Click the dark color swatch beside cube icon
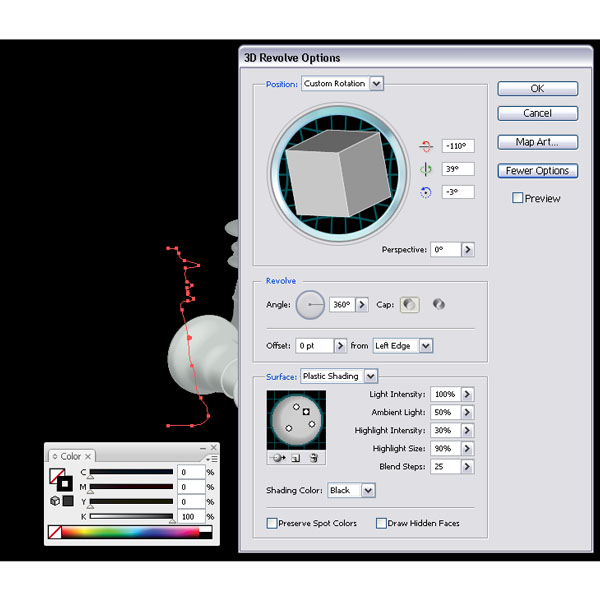 point(68,501)
